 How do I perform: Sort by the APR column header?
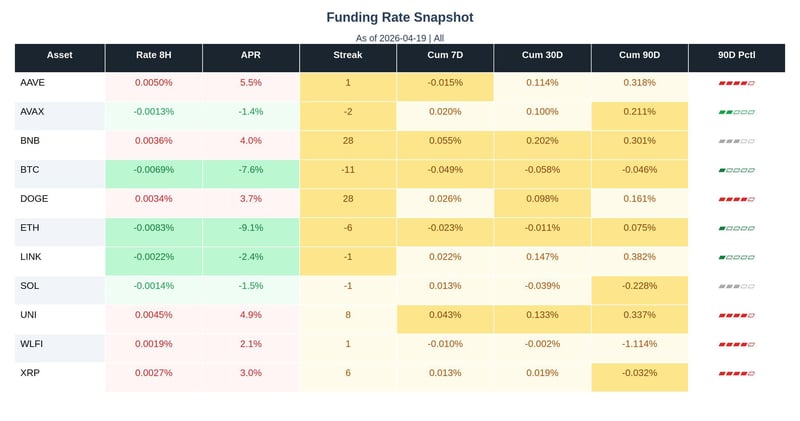click(250, 55)
